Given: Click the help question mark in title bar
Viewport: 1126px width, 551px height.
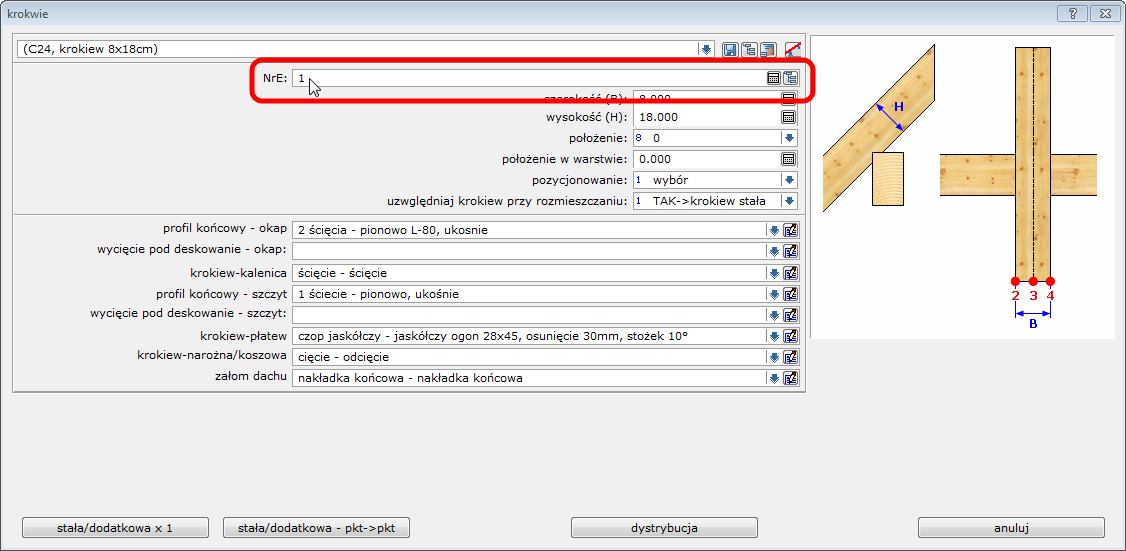Looking at the screenshot, I should click(1072, 13).
